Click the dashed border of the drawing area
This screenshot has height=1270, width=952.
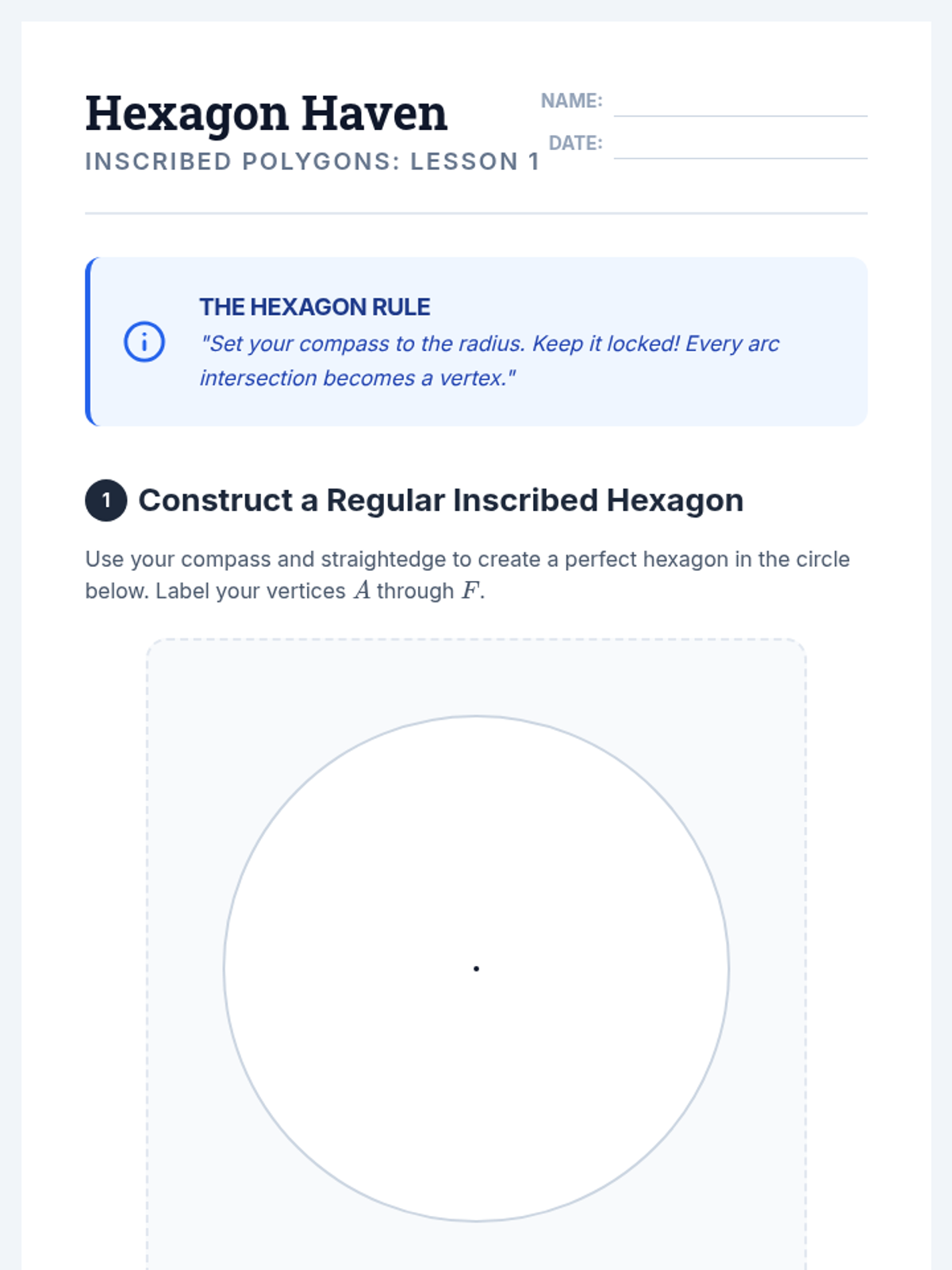pos(476,640)
